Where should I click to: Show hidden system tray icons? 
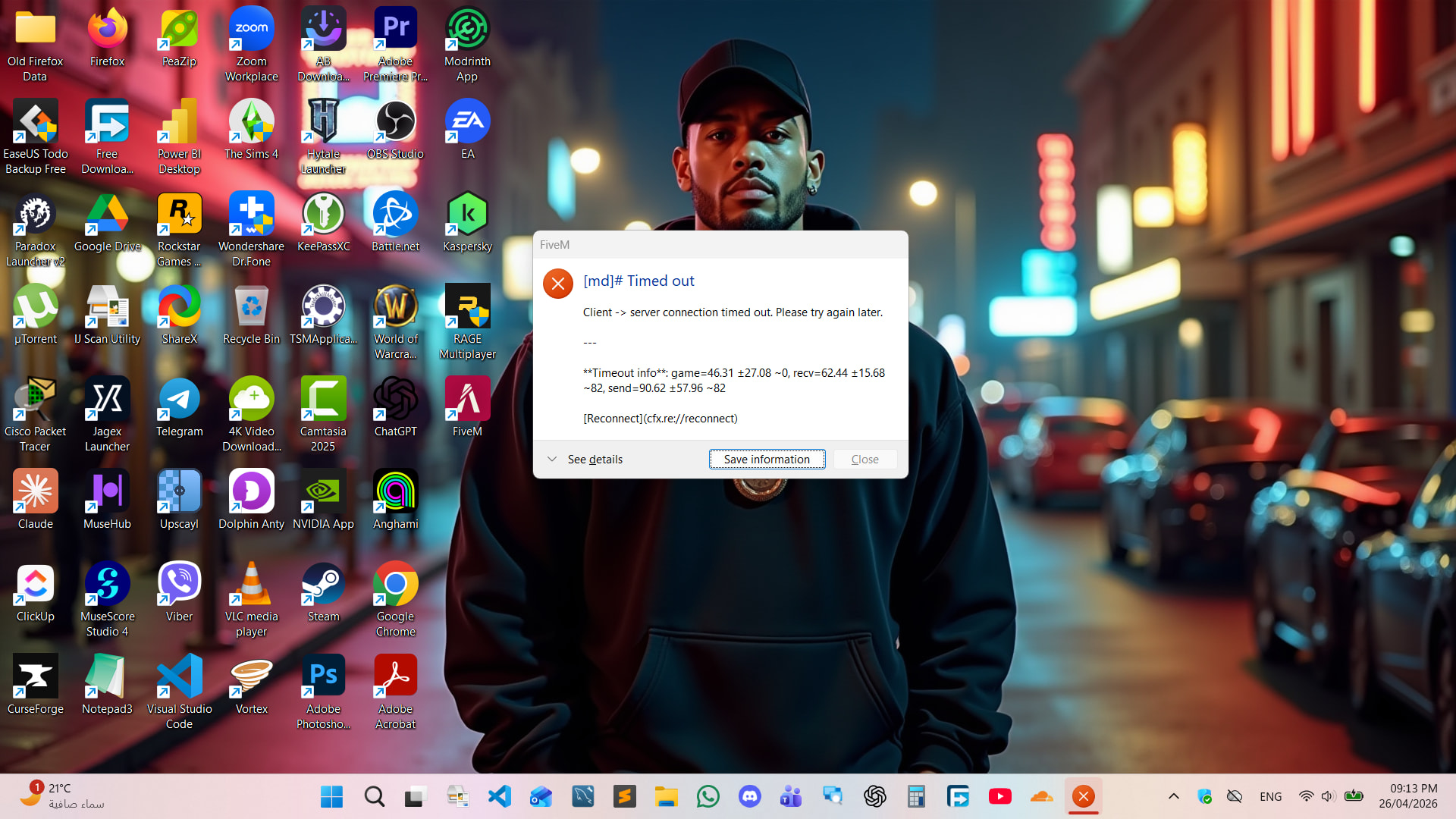[1173, 796]
